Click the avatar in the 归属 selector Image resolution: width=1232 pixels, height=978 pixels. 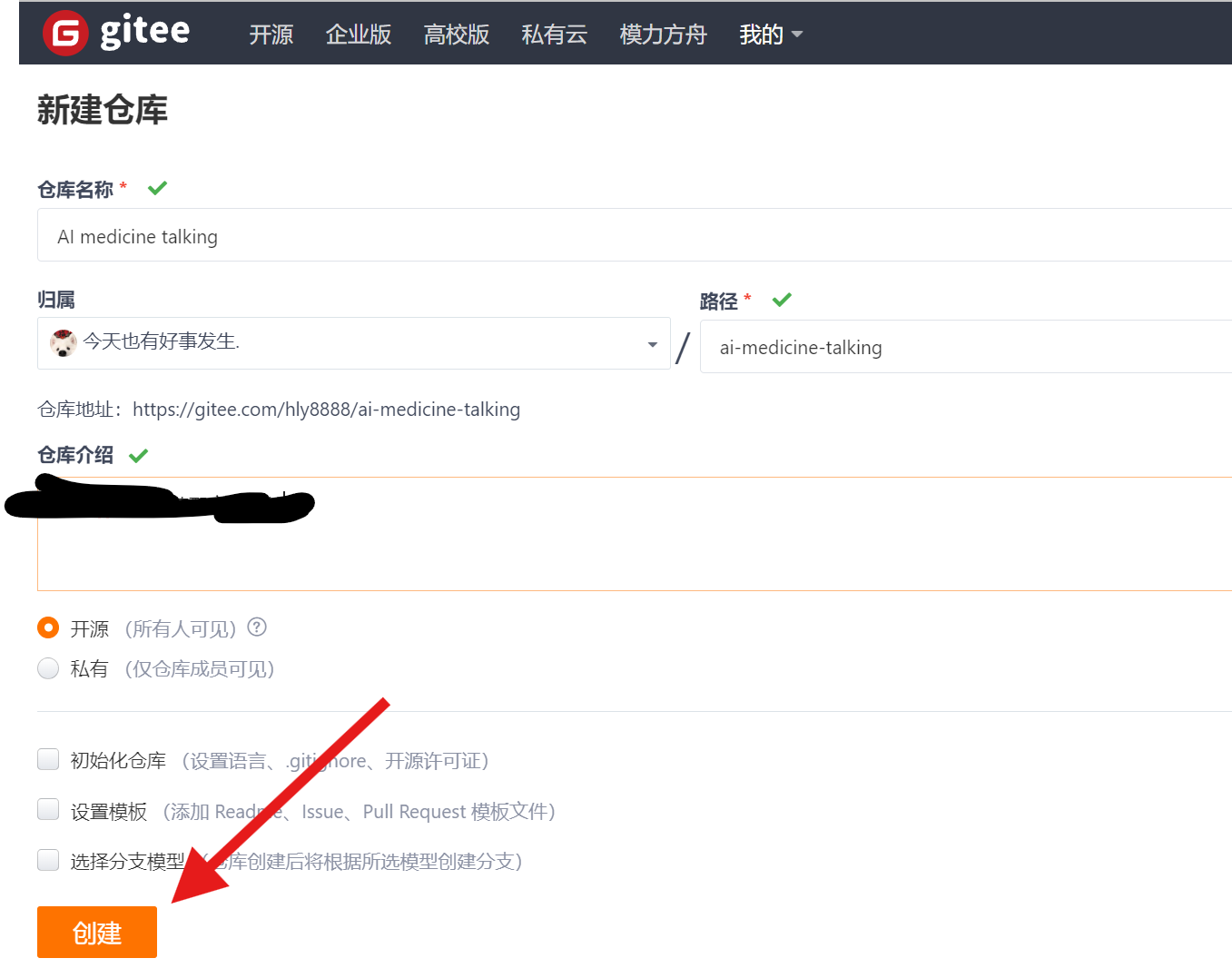63,343
